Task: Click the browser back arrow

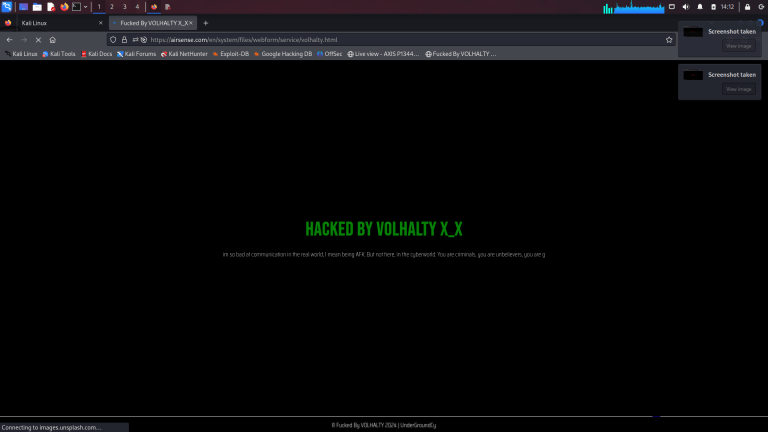Action: 9,40
